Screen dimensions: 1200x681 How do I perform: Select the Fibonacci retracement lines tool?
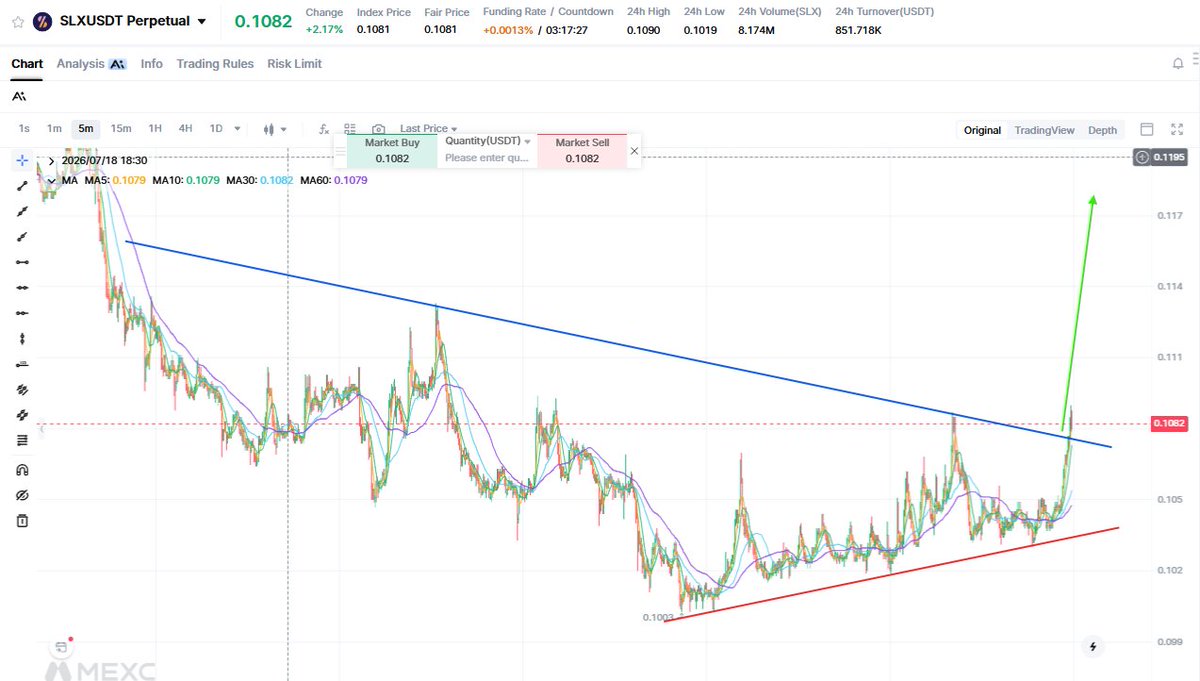[22, 440]
